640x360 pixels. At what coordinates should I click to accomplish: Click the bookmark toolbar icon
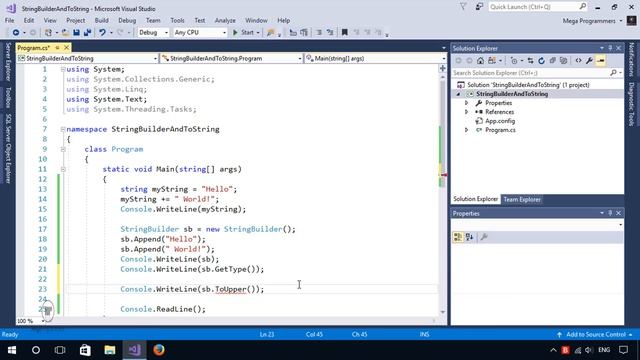(344, 32)
